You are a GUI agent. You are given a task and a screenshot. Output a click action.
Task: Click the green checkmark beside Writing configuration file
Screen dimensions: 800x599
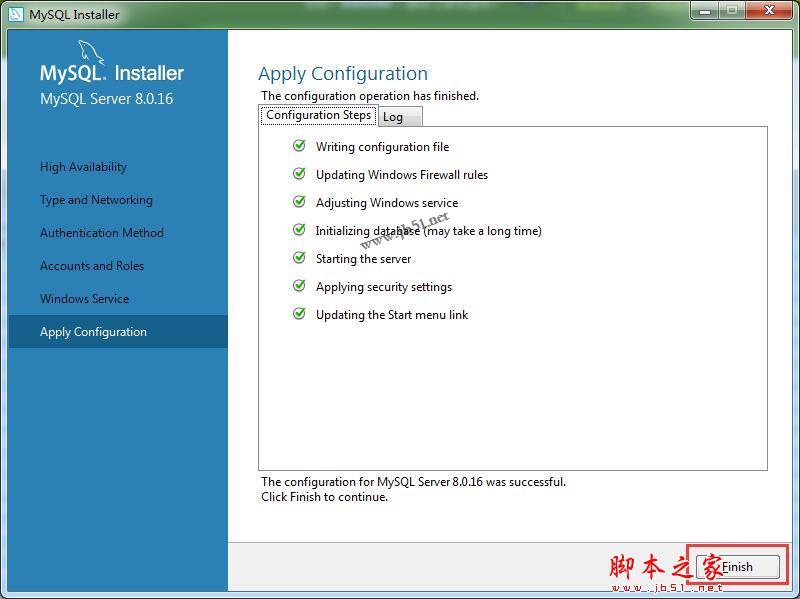[x=299, y=146]
